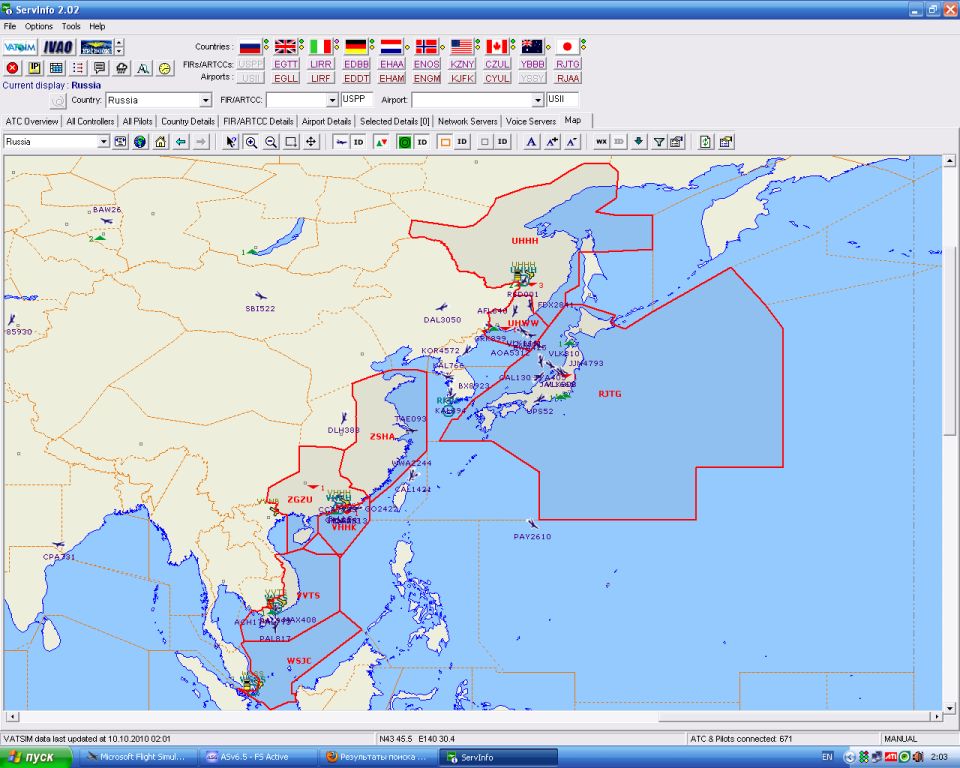Screen dimensions: 960x768
Task: Click the zoom in magnifier tool
Action: [251, 142]
